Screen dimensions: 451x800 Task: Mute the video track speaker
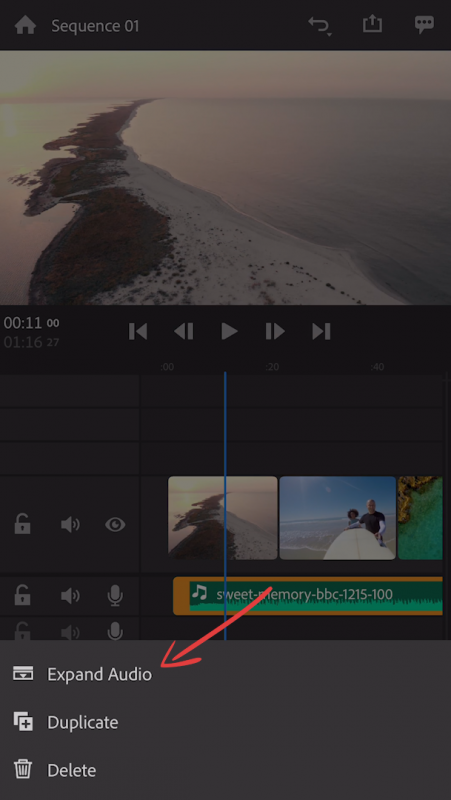point(70,524)
